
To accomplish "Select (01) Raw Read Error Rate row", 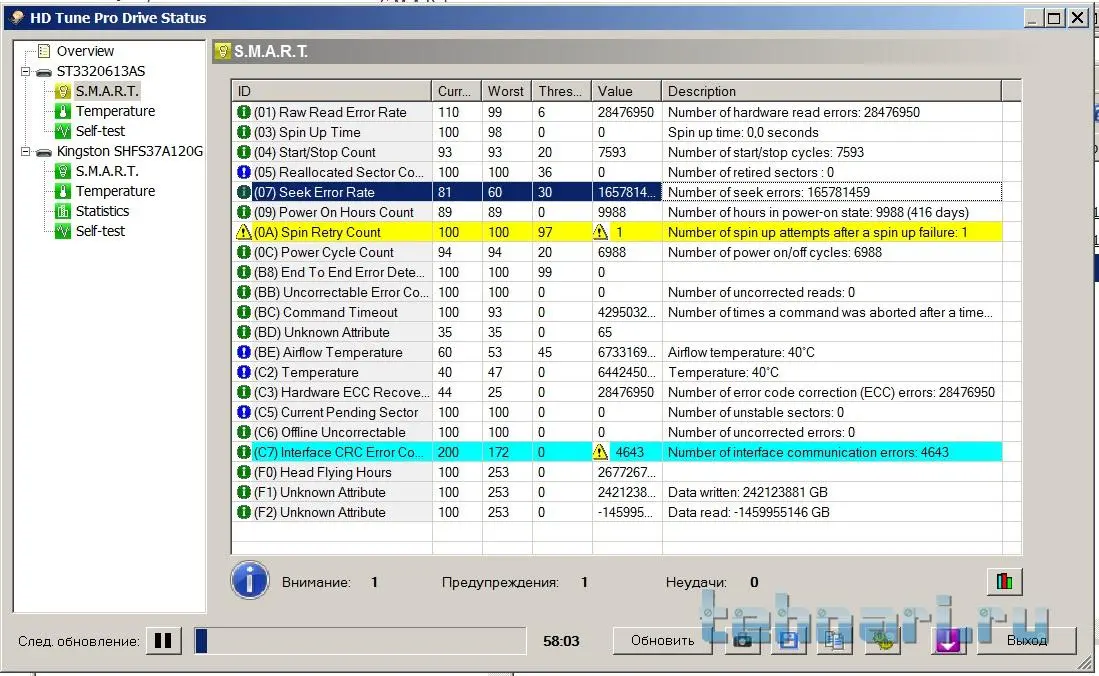I will 617,112.
